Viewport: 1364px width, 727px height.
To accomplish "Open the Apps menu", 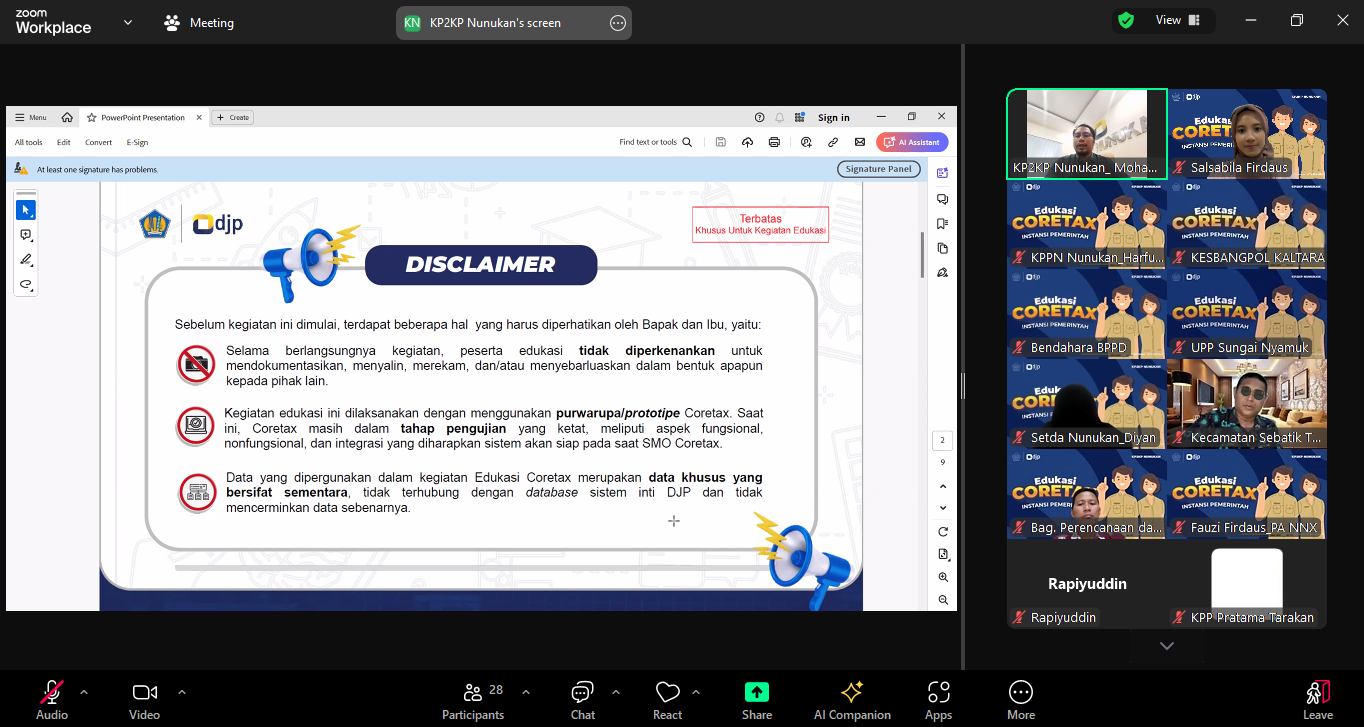I will pos(938,698).
